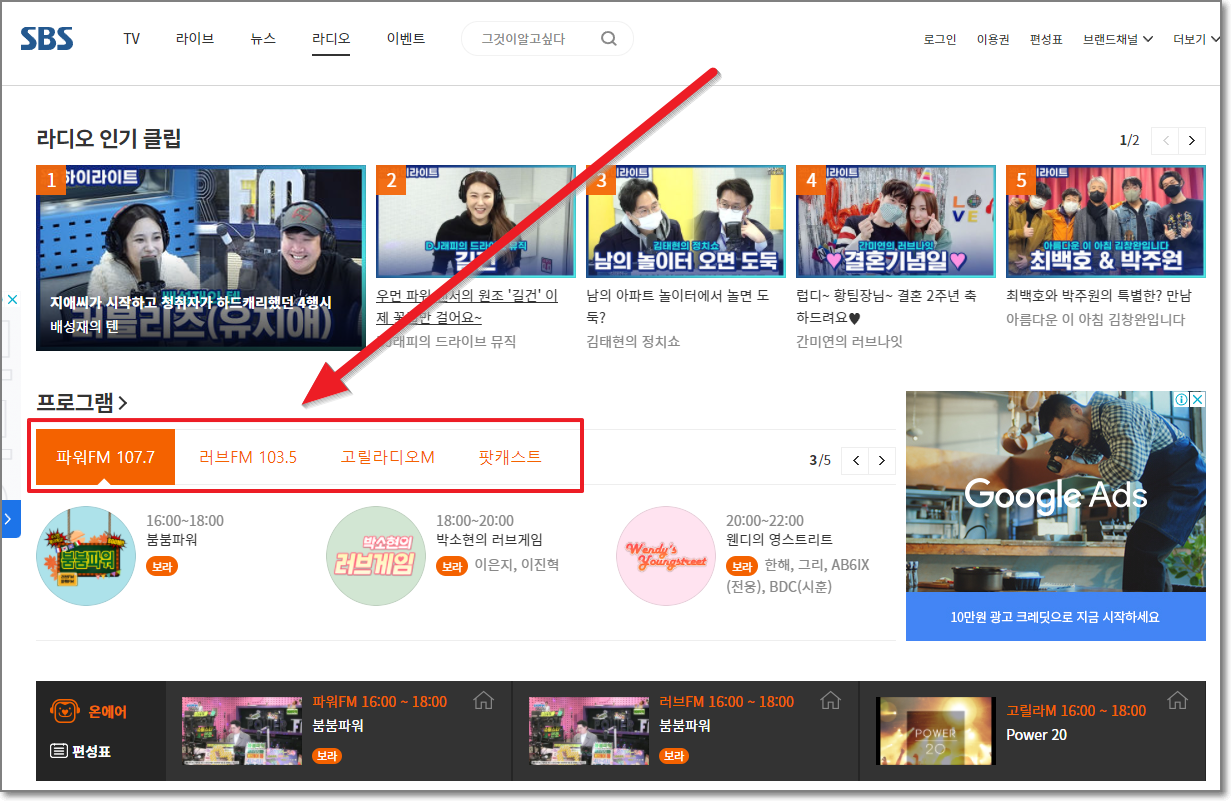Open Power 20 title in 고릴라M card

(1036, 735)
